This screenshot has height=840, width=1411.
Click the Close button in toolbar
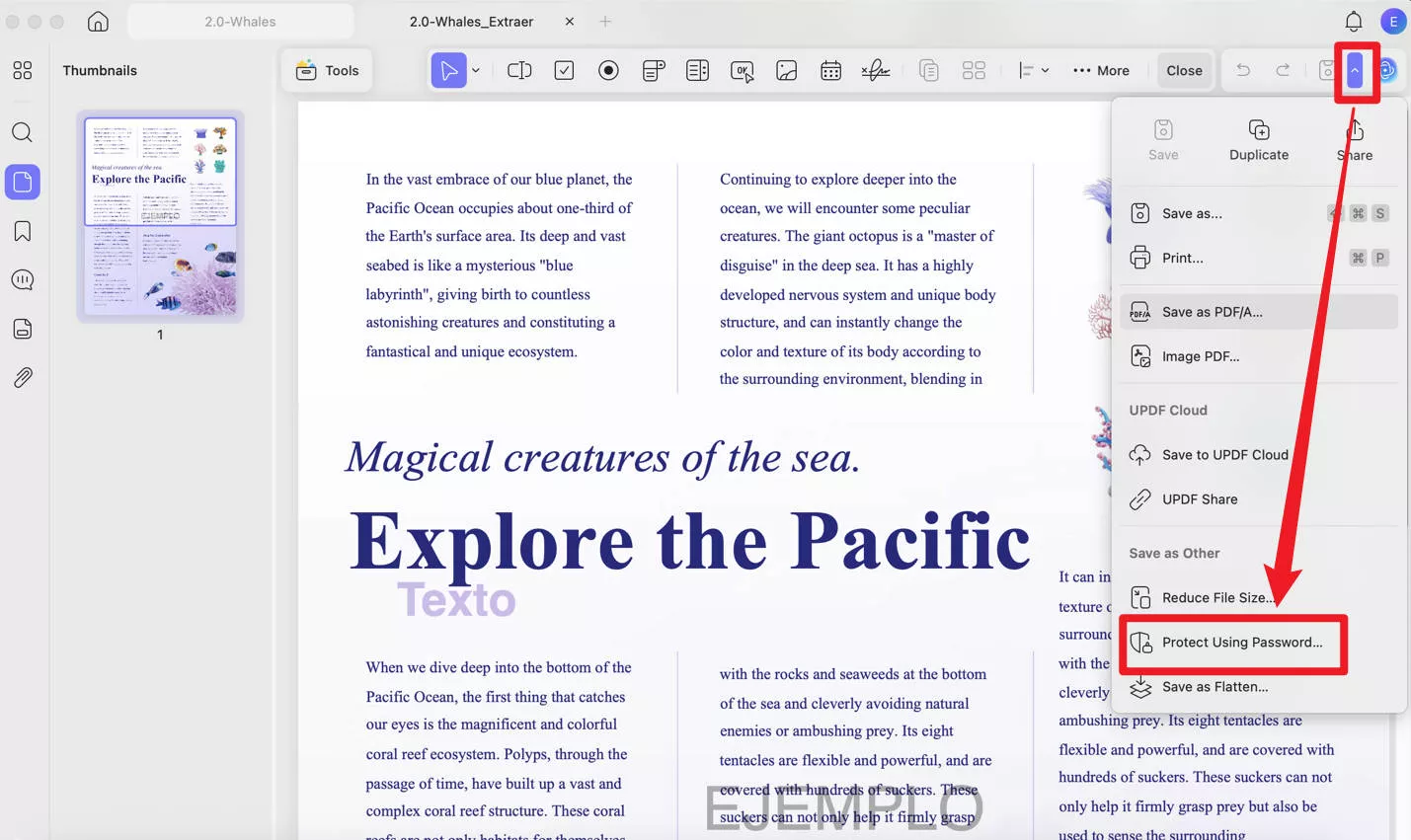click(x=1184, y=70)
